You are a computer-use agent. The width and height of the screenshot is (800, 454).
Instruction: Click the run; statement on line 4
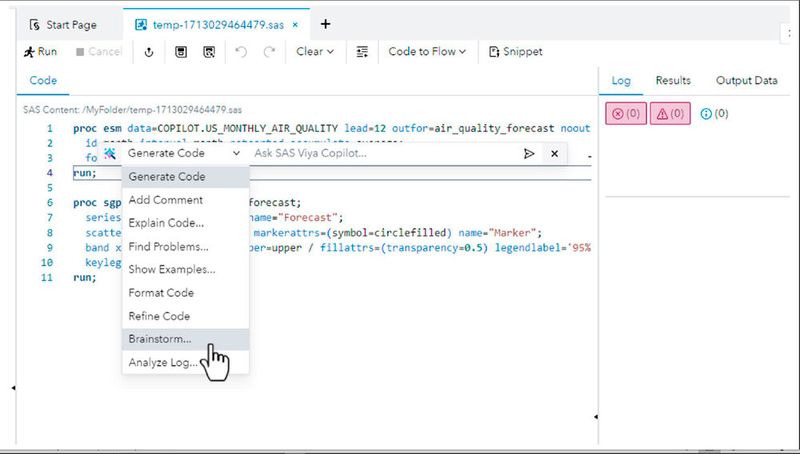pos(85,173)
